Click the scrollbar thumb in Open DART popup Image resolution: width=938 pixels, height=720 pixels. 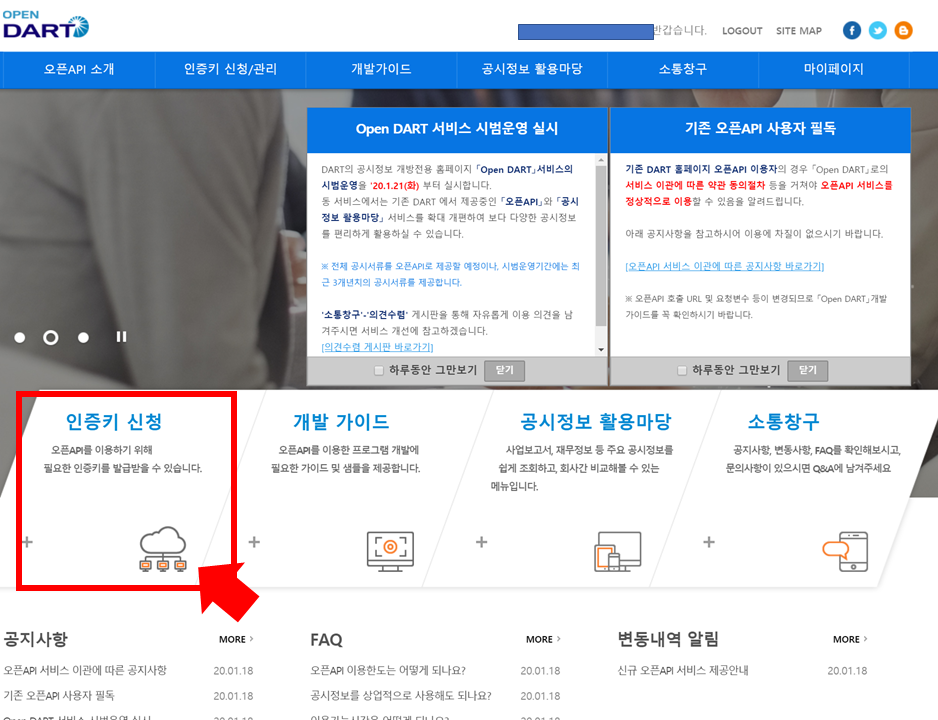[x=601, y=245]
